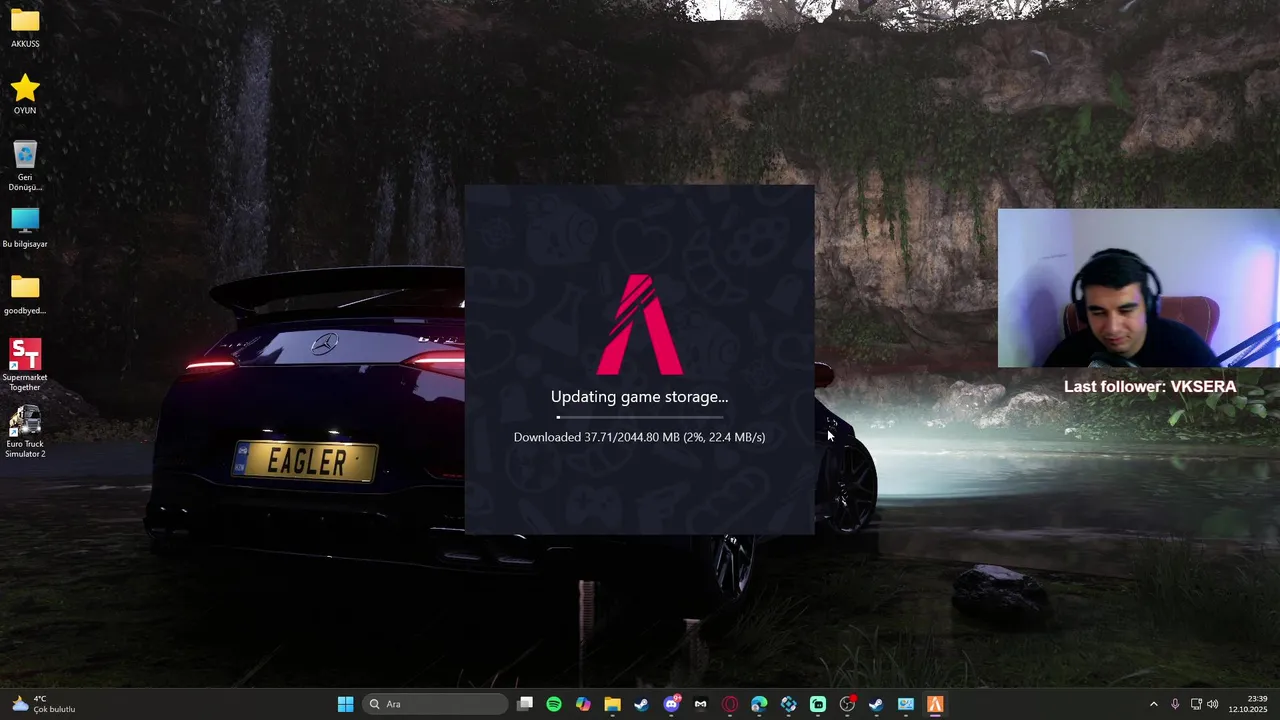Screen dimensions: 1280x720
Task: Click the 'Downloaded 37.71/2044.80 MB' status text
Action: [640, 437]
